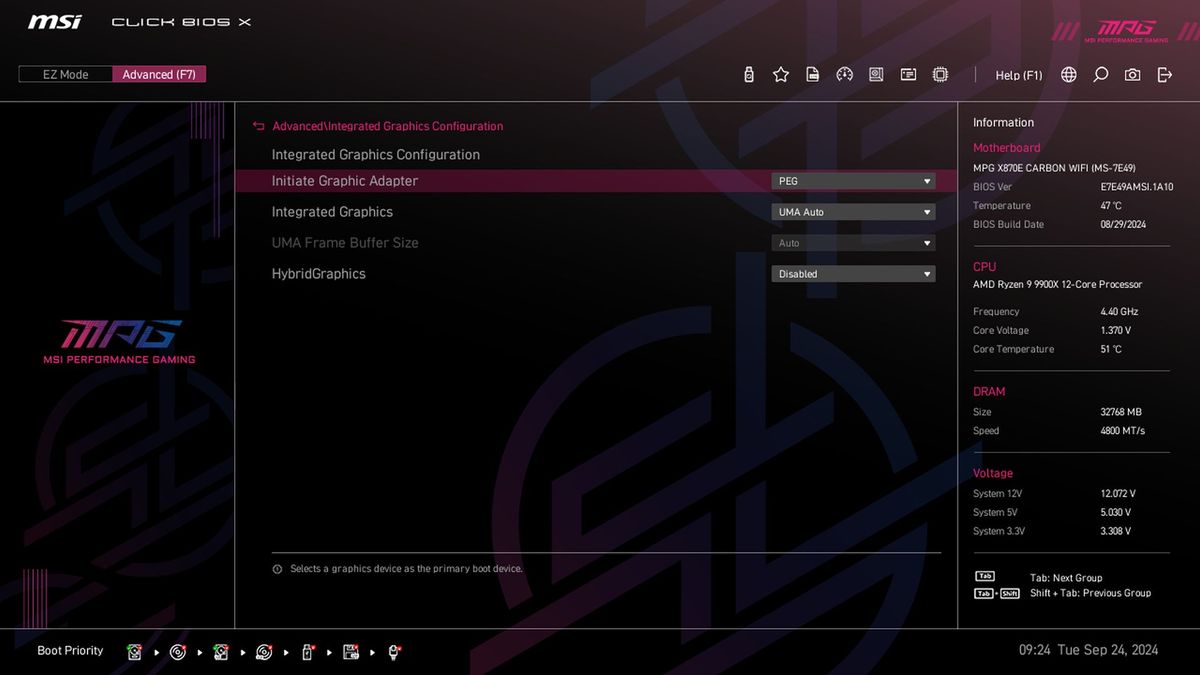Click the Integrated Graphics Configuration heading

click(376, 155)
